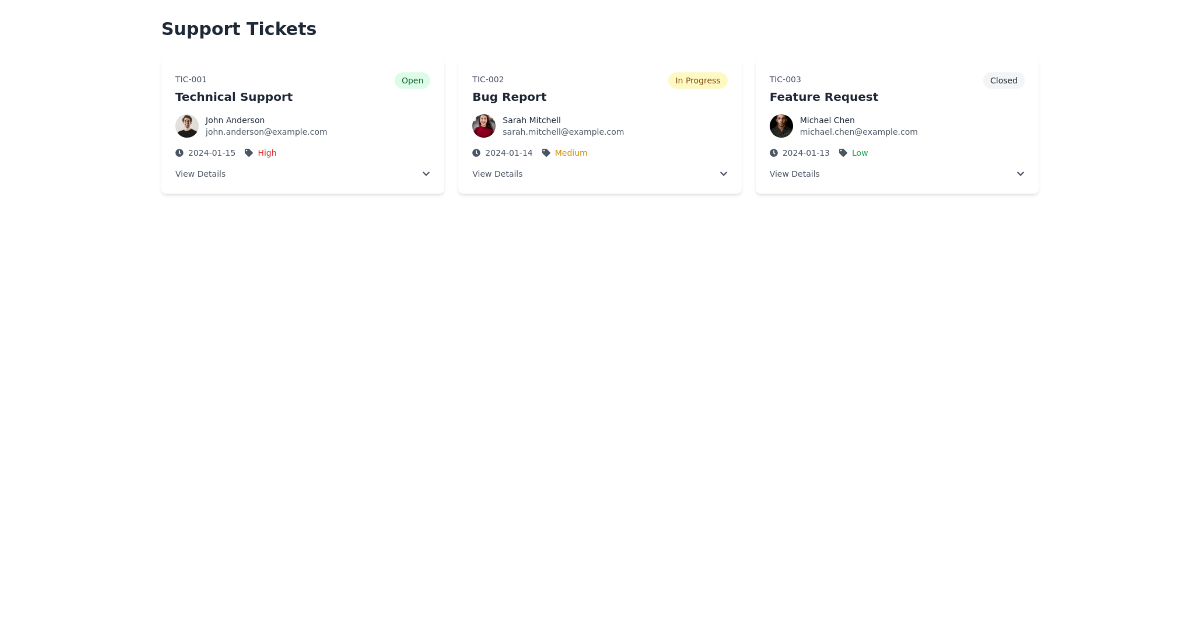
Task: Expand details for the Technical Support ticket
Action: click(x=426, y=173)
